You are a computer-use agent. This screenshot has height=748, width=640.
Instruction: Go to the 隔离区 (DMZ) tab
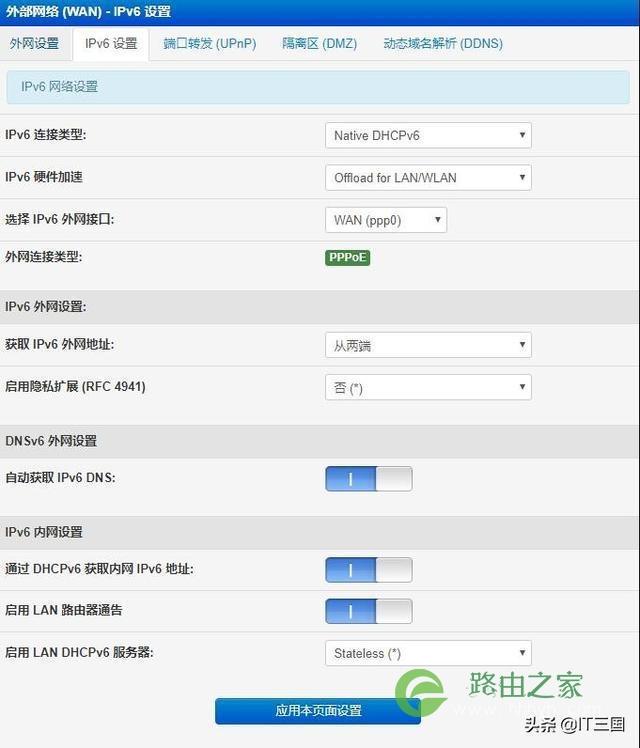click(320, 44)
